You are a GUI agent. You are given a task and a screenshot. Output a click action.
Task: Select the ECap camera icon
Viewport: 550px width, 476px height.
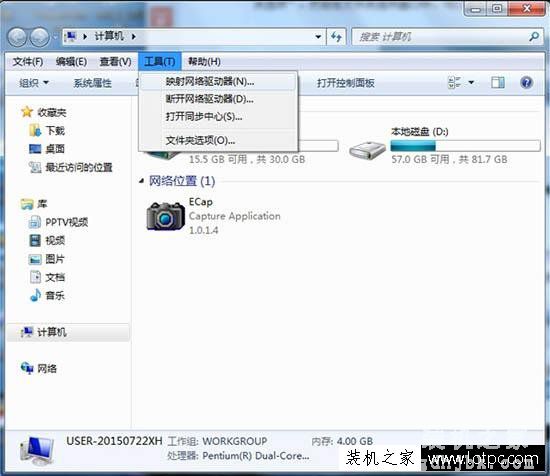pos(165,216)
